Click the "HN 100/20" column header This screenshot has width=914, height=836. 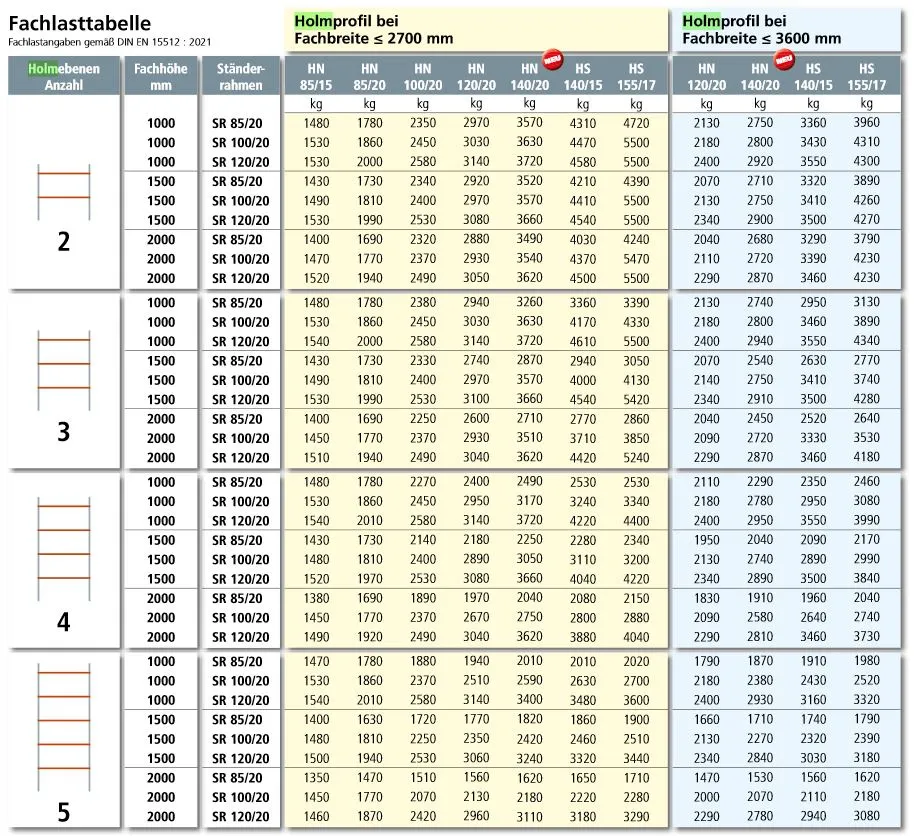(423, 77)
